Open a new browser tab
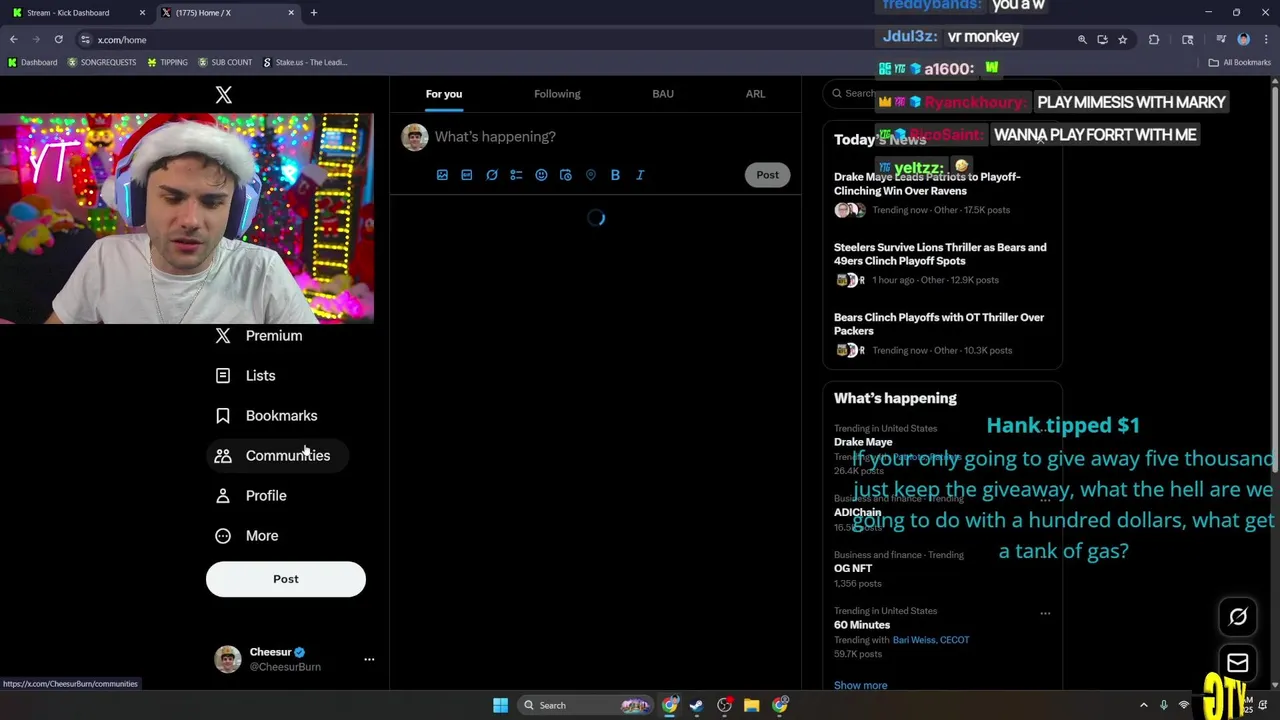Image resolution: width=1280 pixels, height=720 pixels. coord(313,13)
